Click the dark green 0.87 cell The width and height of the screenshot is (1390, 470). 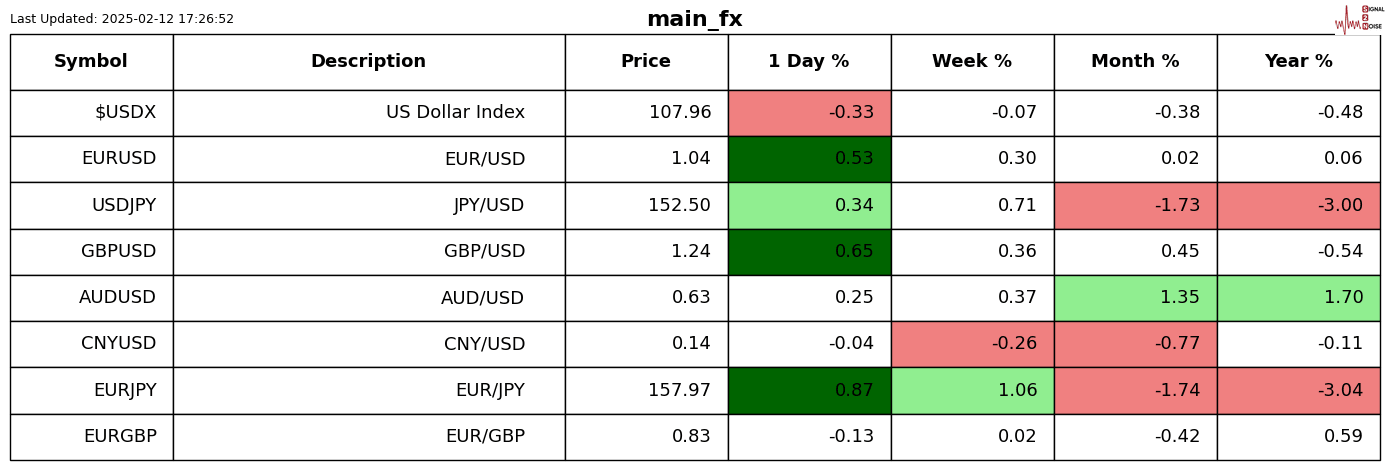click(810, 390)
